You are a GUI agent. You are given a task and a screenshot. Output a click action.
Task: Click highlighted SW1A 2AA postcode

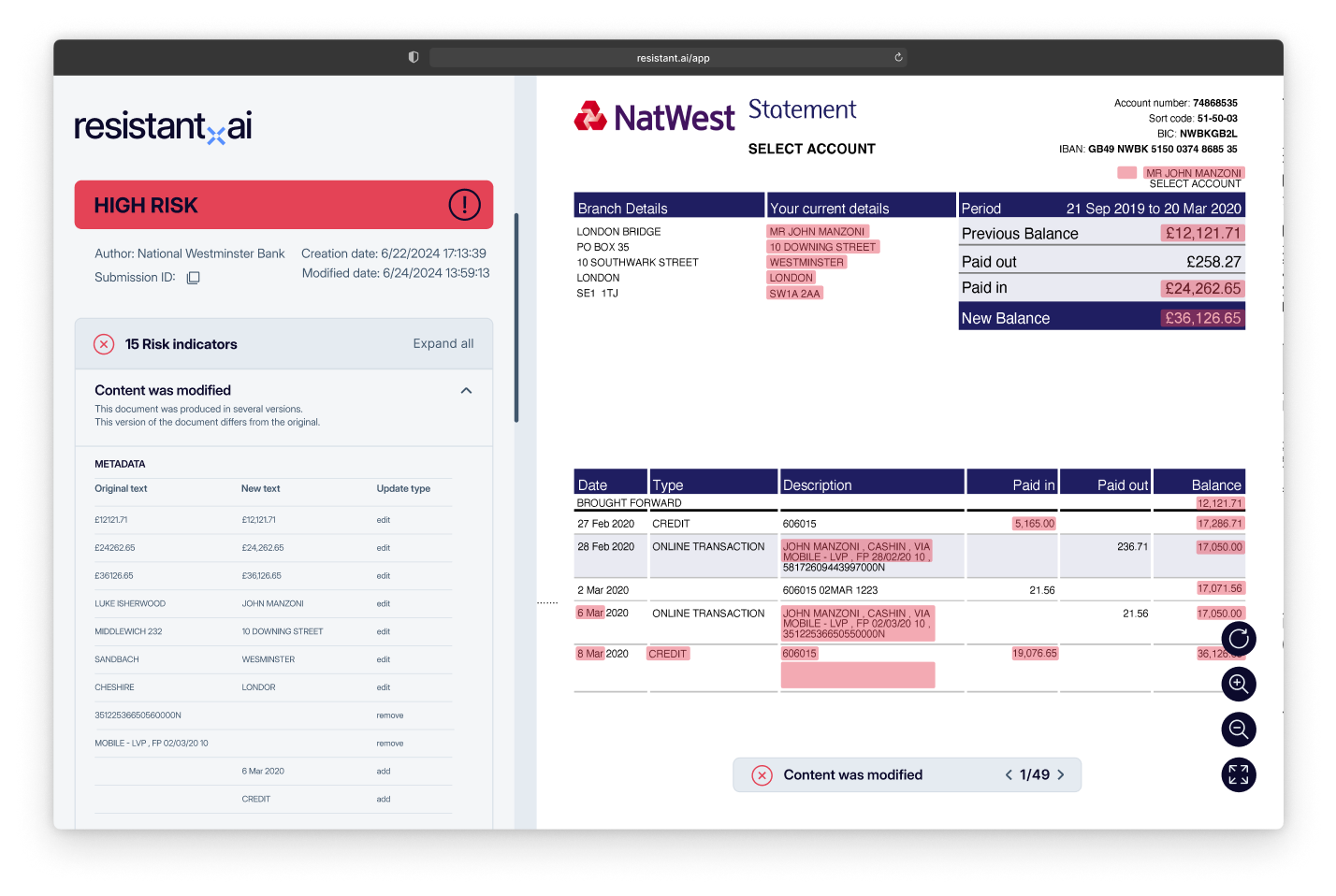coord(795,294)
